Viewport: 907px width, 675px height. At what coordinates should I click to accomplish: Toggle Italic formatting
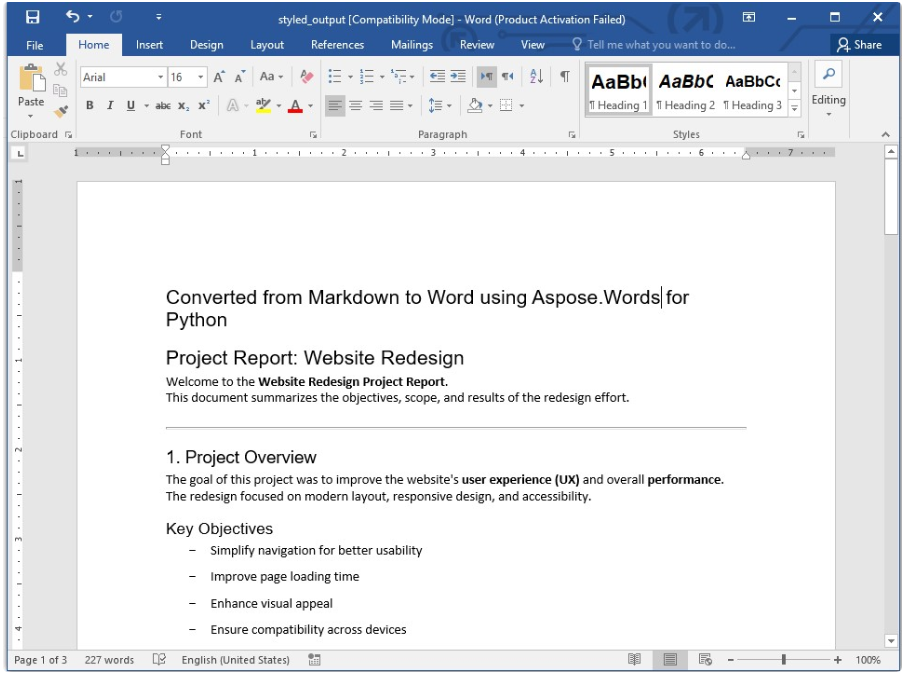click(x=110, y=106)
